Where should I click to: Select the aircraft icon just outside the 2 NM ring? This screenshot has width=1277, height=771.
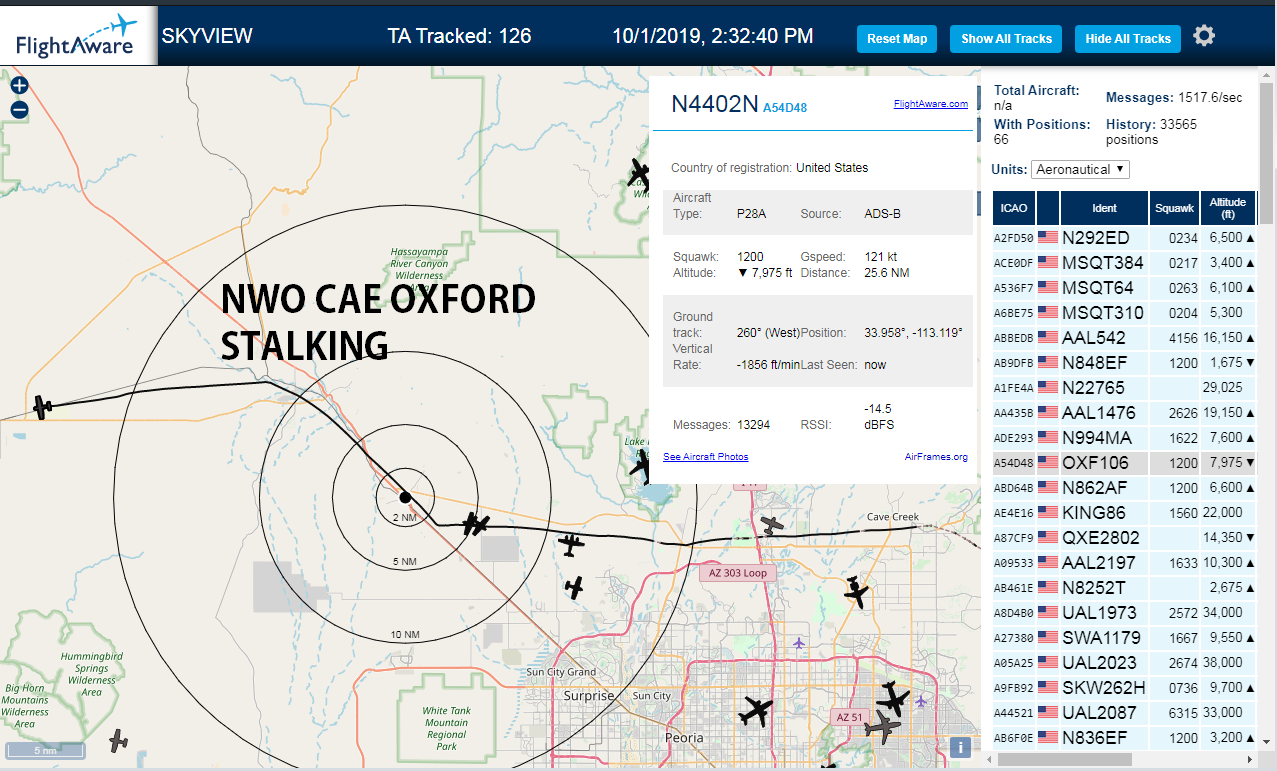476,524
